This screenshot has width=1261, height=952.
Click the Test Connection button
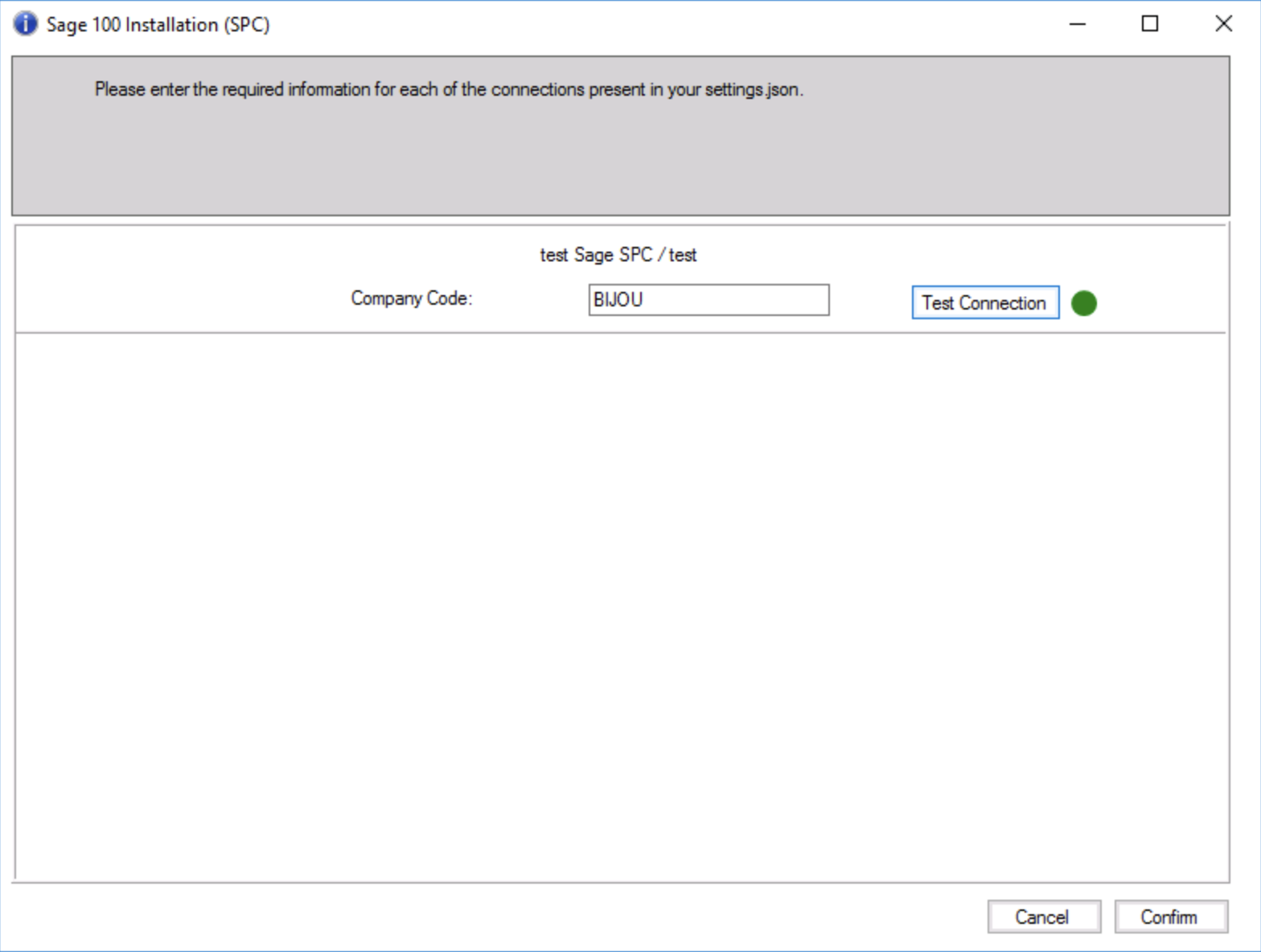985,302
